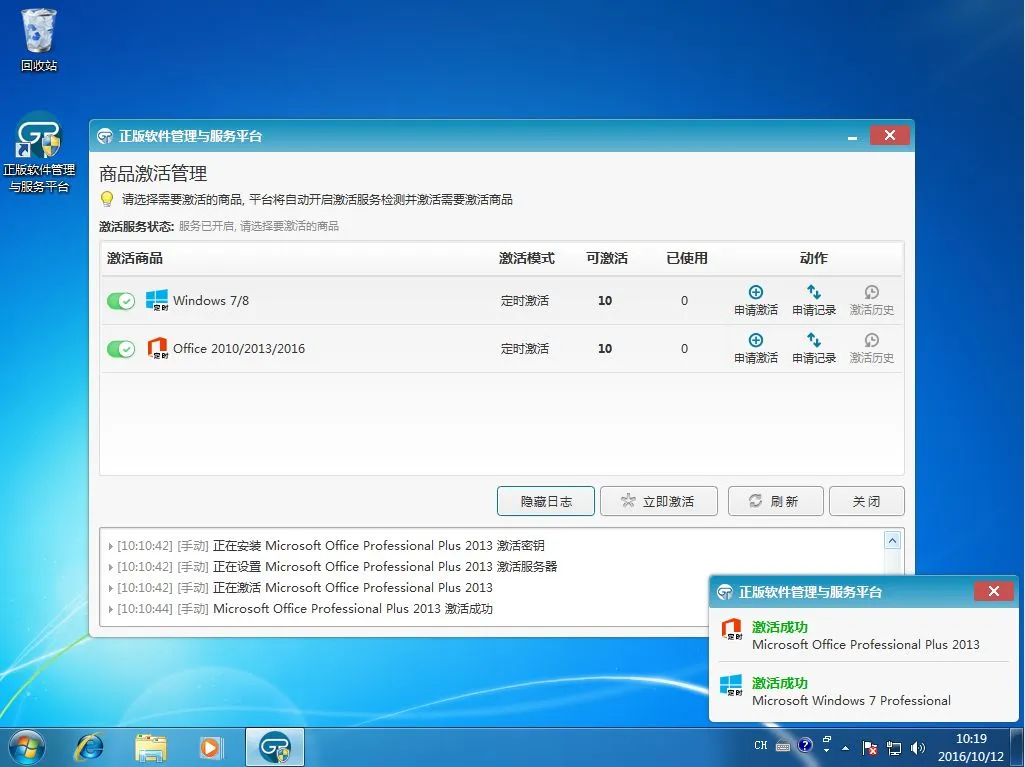Click the 激活模式 column header
1025x767 pixels.
526,258
